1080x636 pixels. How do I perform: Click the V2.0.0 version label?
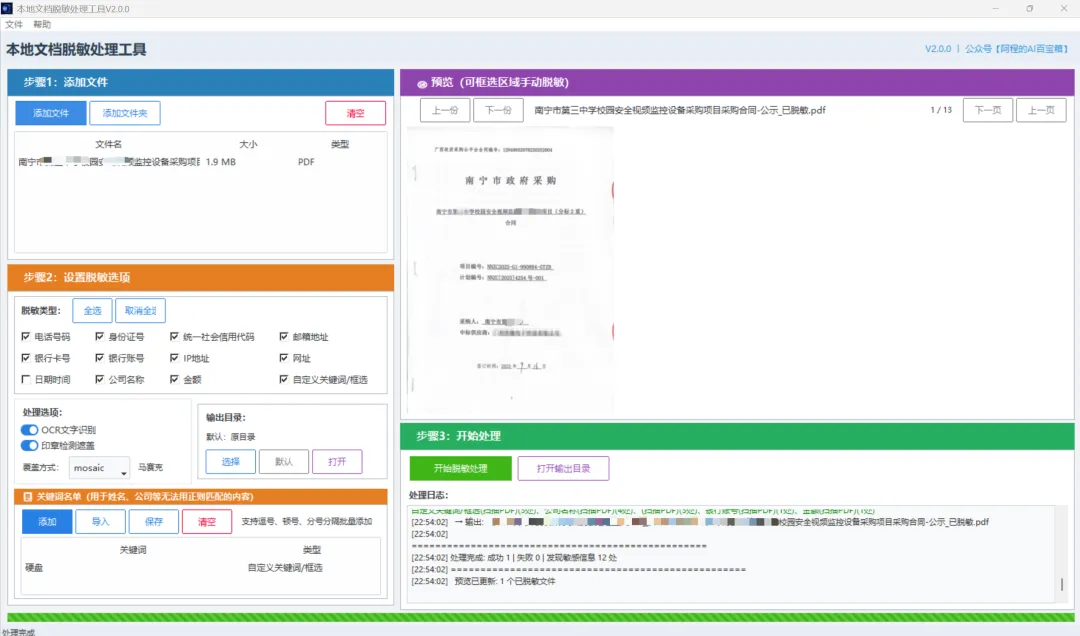click(937, 49)
